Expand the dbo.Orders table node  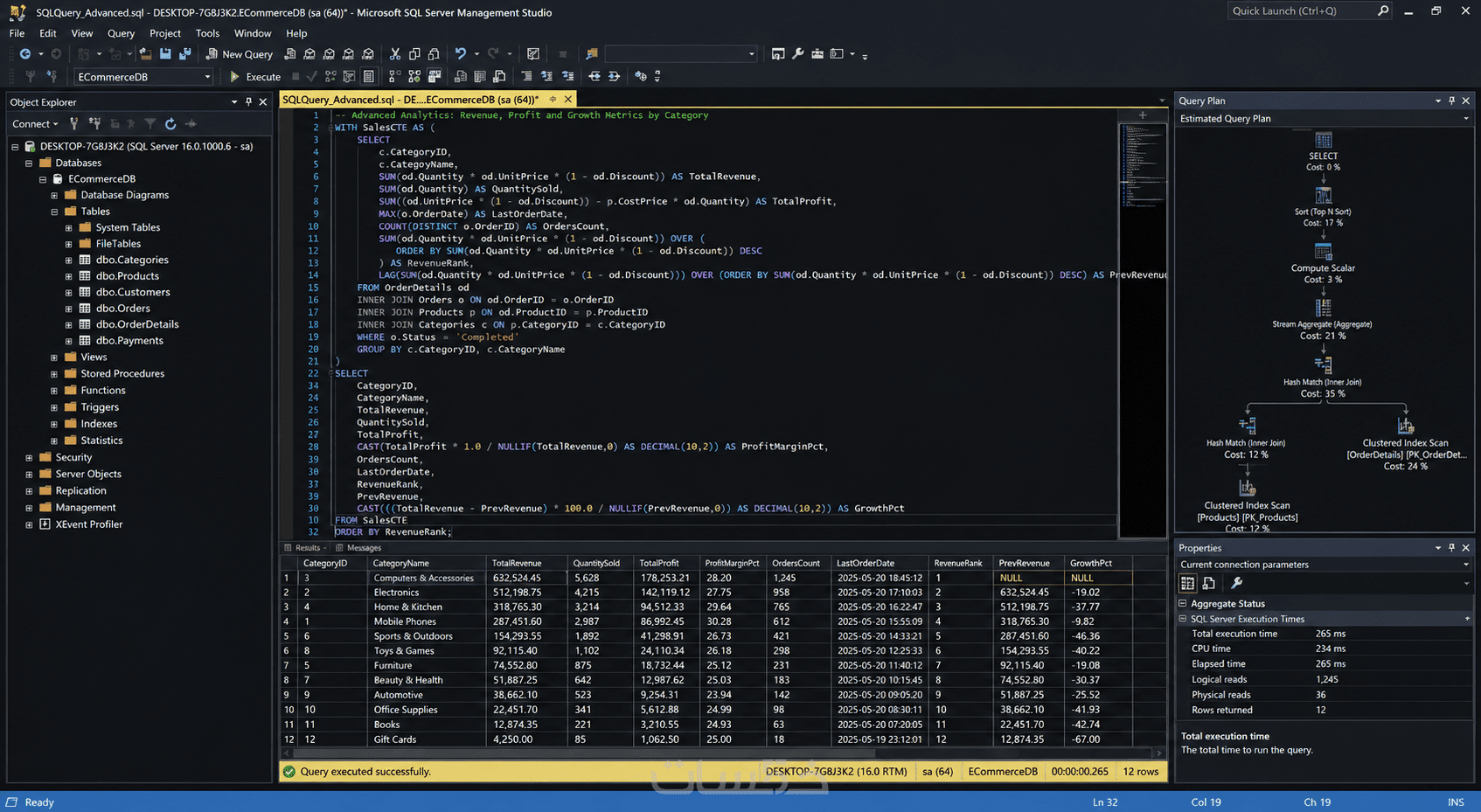[x=68, y=309]
